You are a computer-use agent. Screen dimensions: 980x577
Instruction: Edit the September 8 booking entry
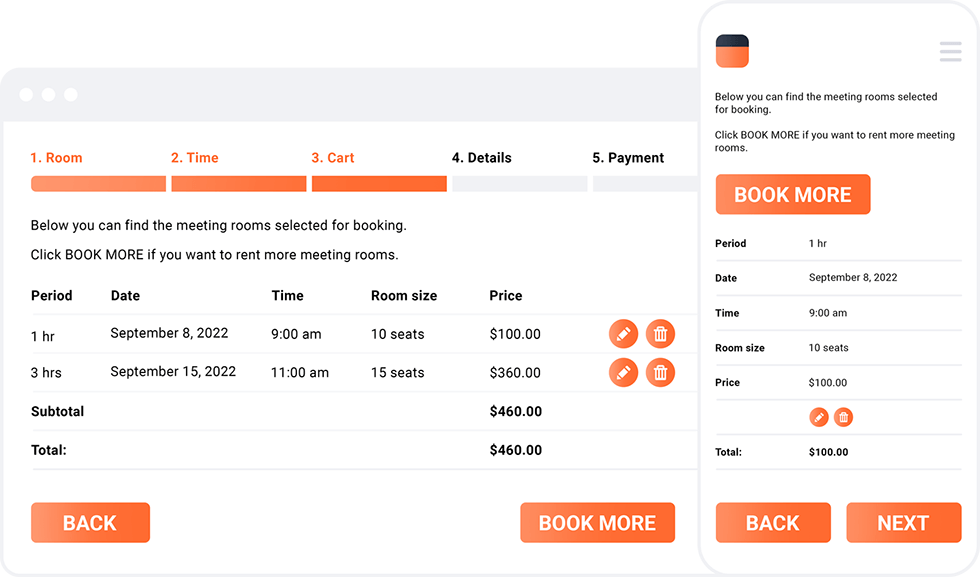point(624,333)
